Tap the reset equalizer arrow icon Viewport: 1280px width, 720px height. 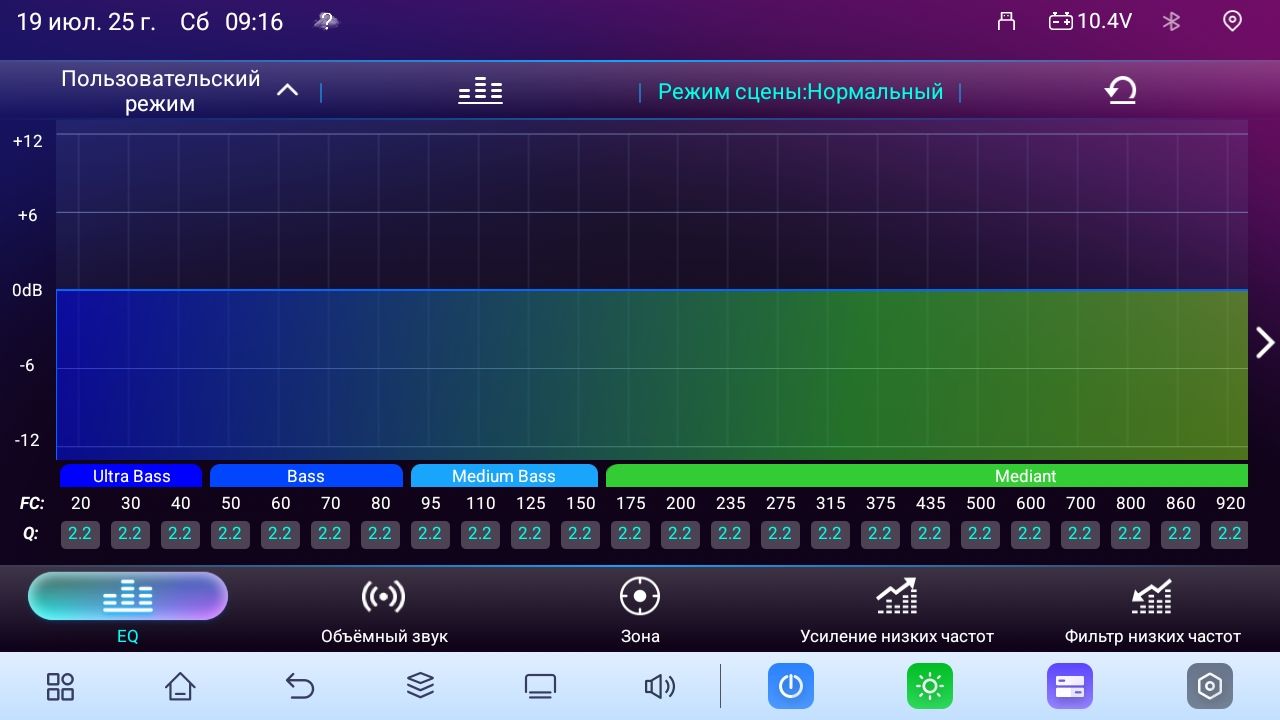[x=1120, y=92]
